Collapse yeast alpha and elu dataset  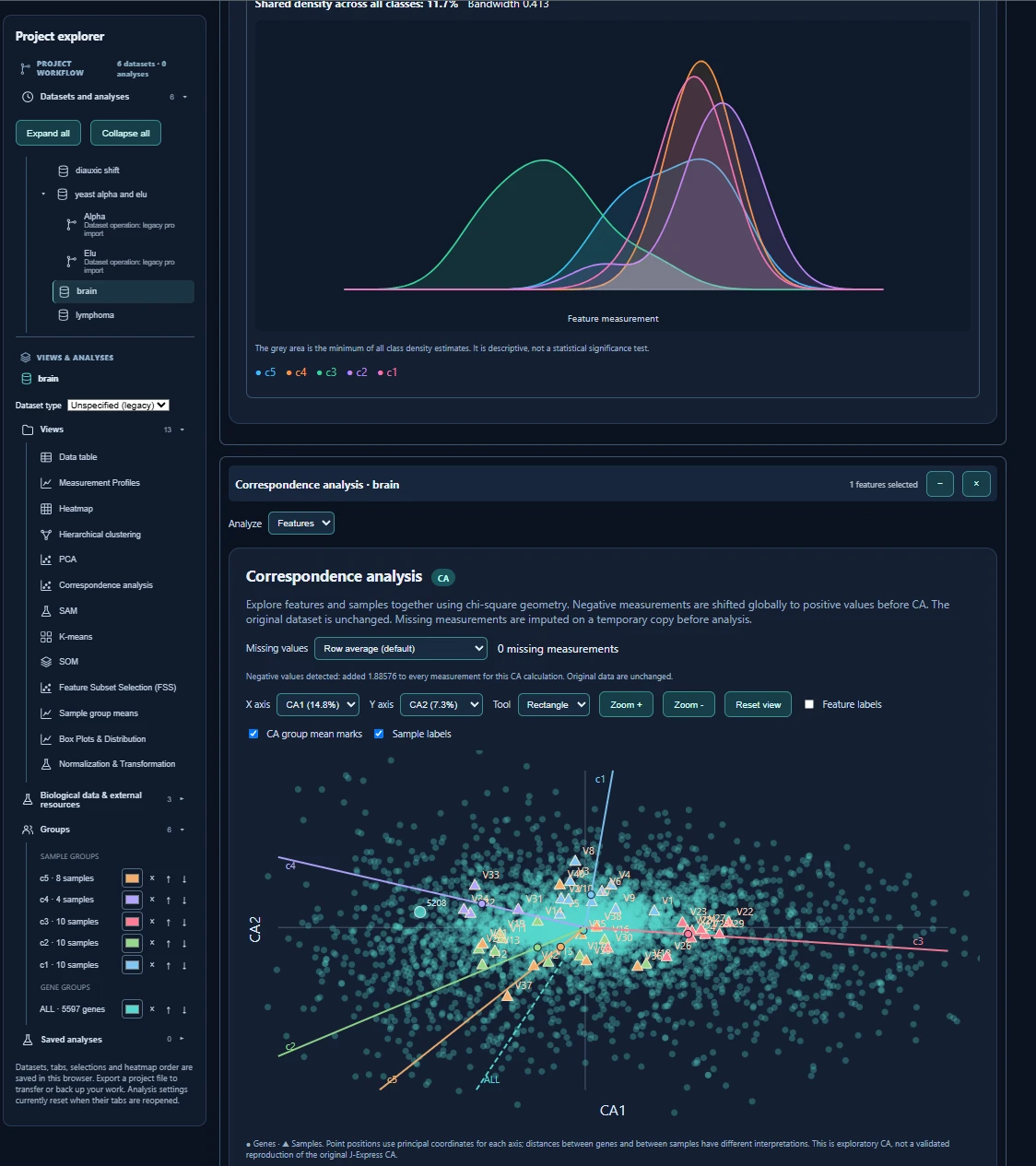click(43, 194)
